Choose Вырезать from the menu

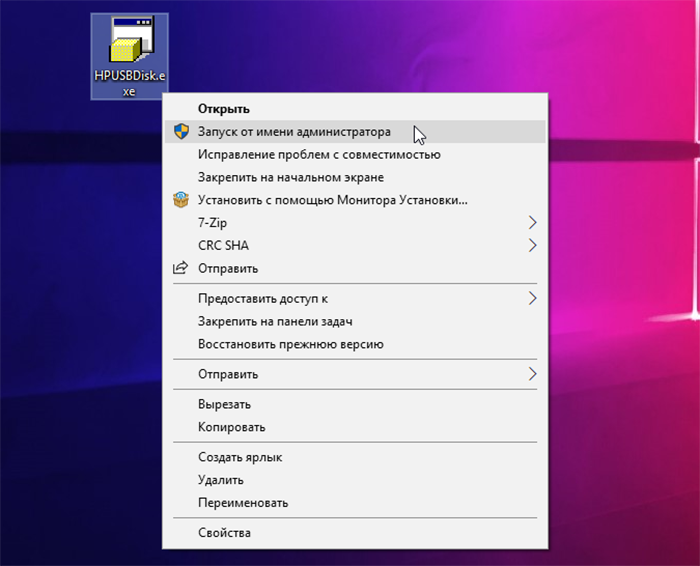pyautogui.click(x=355, y=404)
